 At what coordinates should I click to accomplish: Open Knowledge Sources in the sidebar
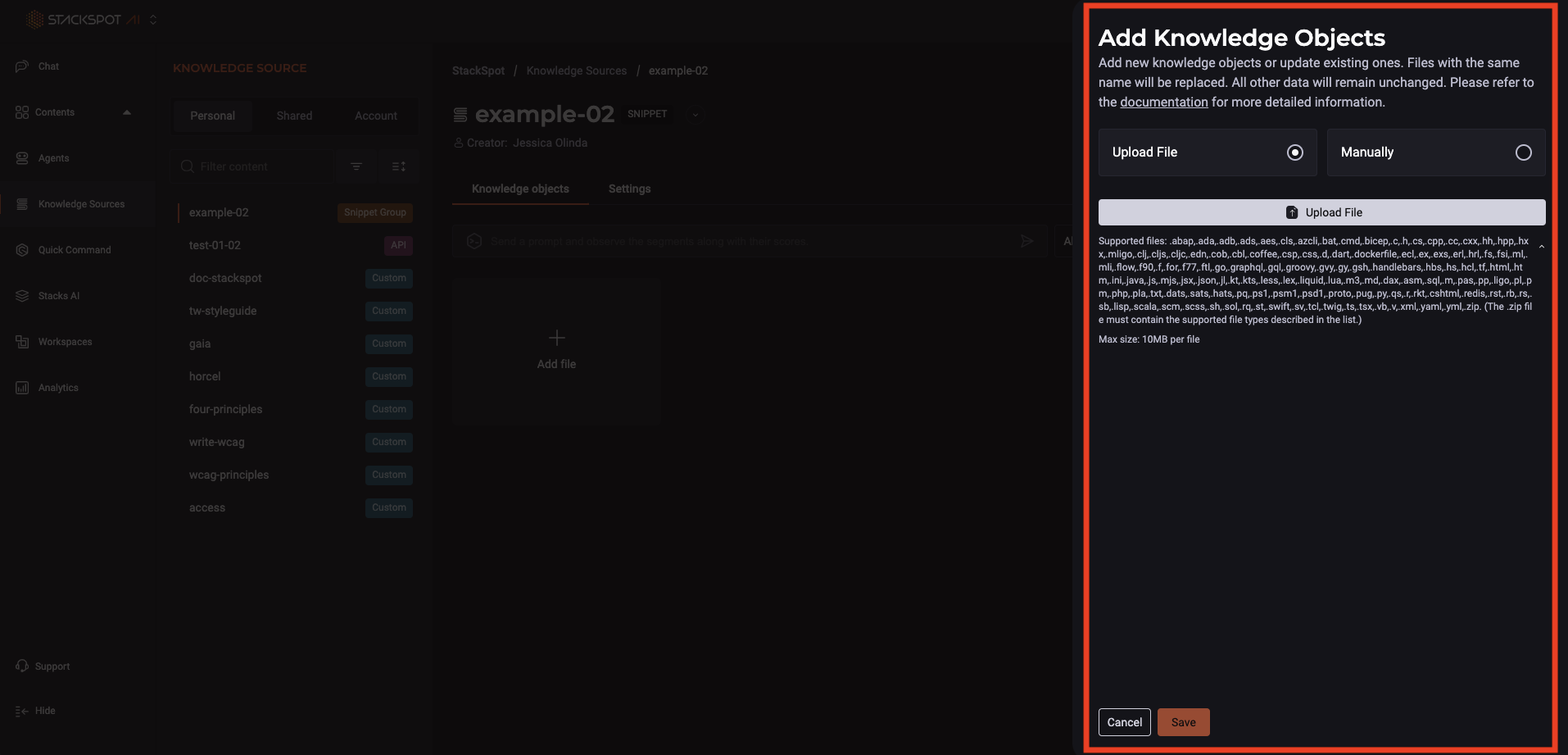point(81,204)
